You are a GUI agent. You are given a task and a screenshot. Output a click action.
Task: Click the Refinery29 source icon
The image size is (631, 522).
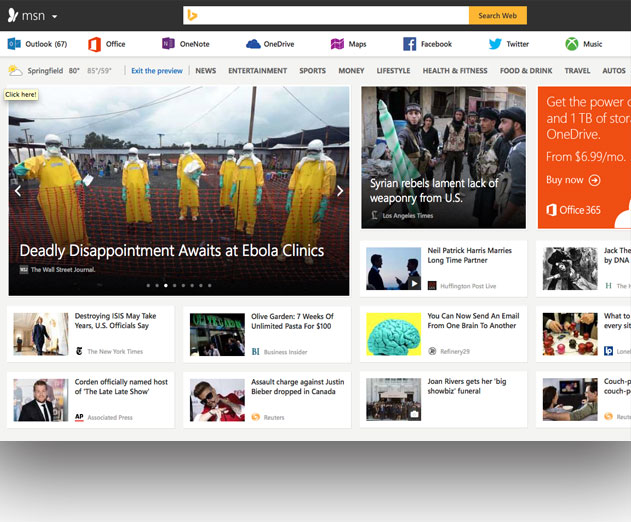click(432, 351)
